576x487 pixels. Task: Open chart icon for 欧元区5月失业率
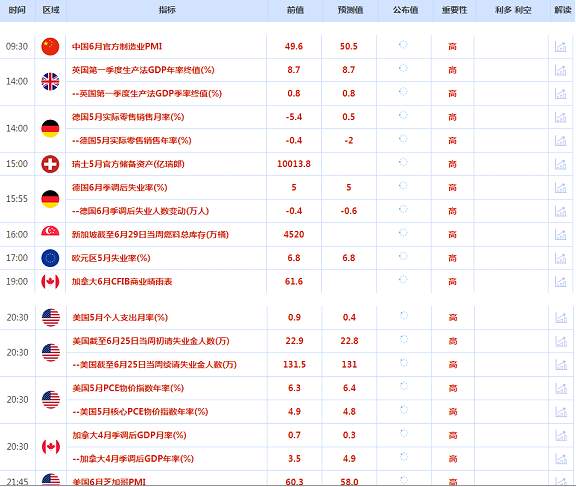point(560,258)
